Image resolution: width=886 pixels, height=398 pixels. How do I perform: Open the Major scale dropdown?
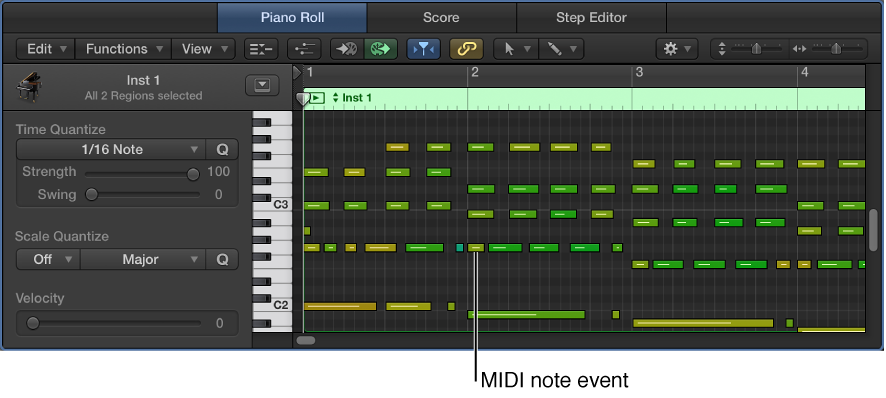click(142, 260)
